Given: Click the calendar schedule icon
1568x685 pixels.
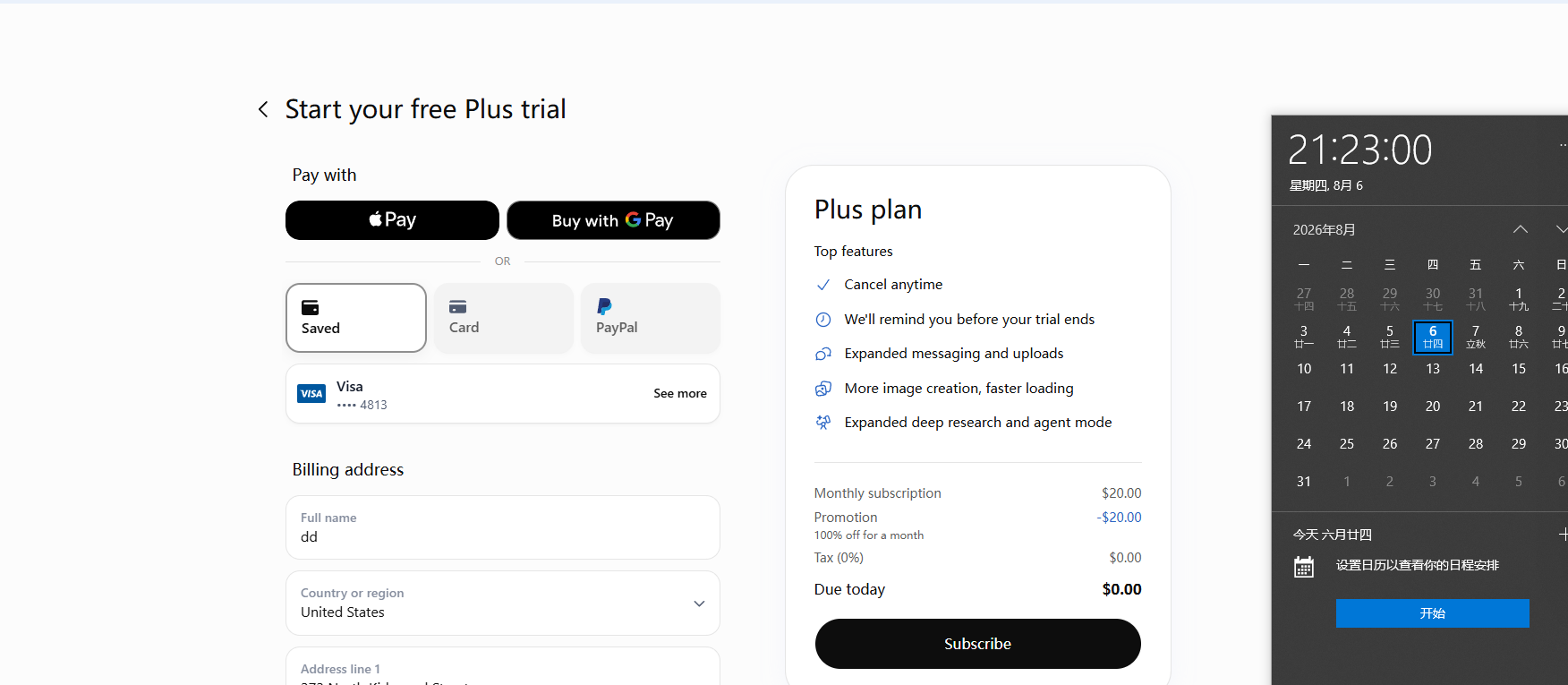Looking at the screenshot, I should [x=1304, y=567].
